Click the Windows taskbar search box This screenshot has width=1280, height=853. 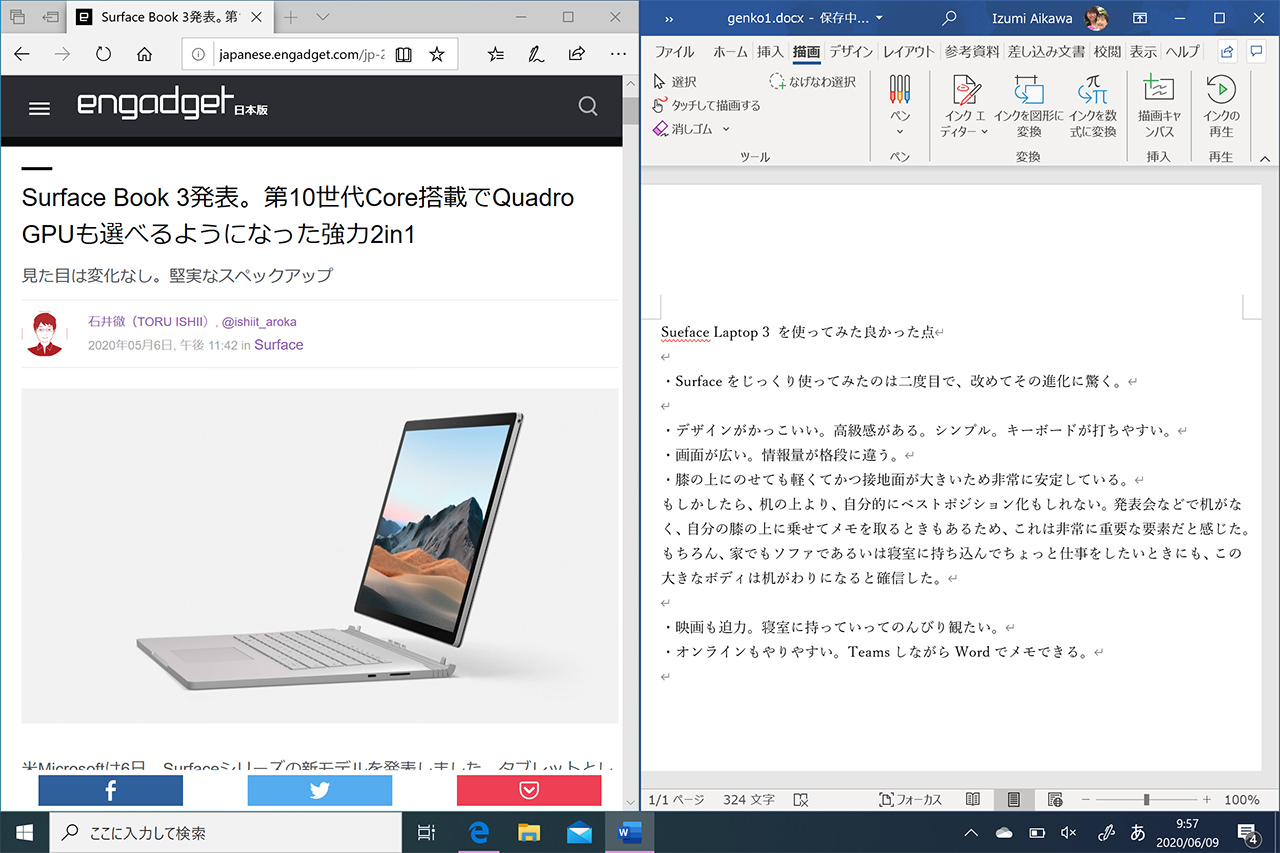pyautogui.click(x=225, y=832)
